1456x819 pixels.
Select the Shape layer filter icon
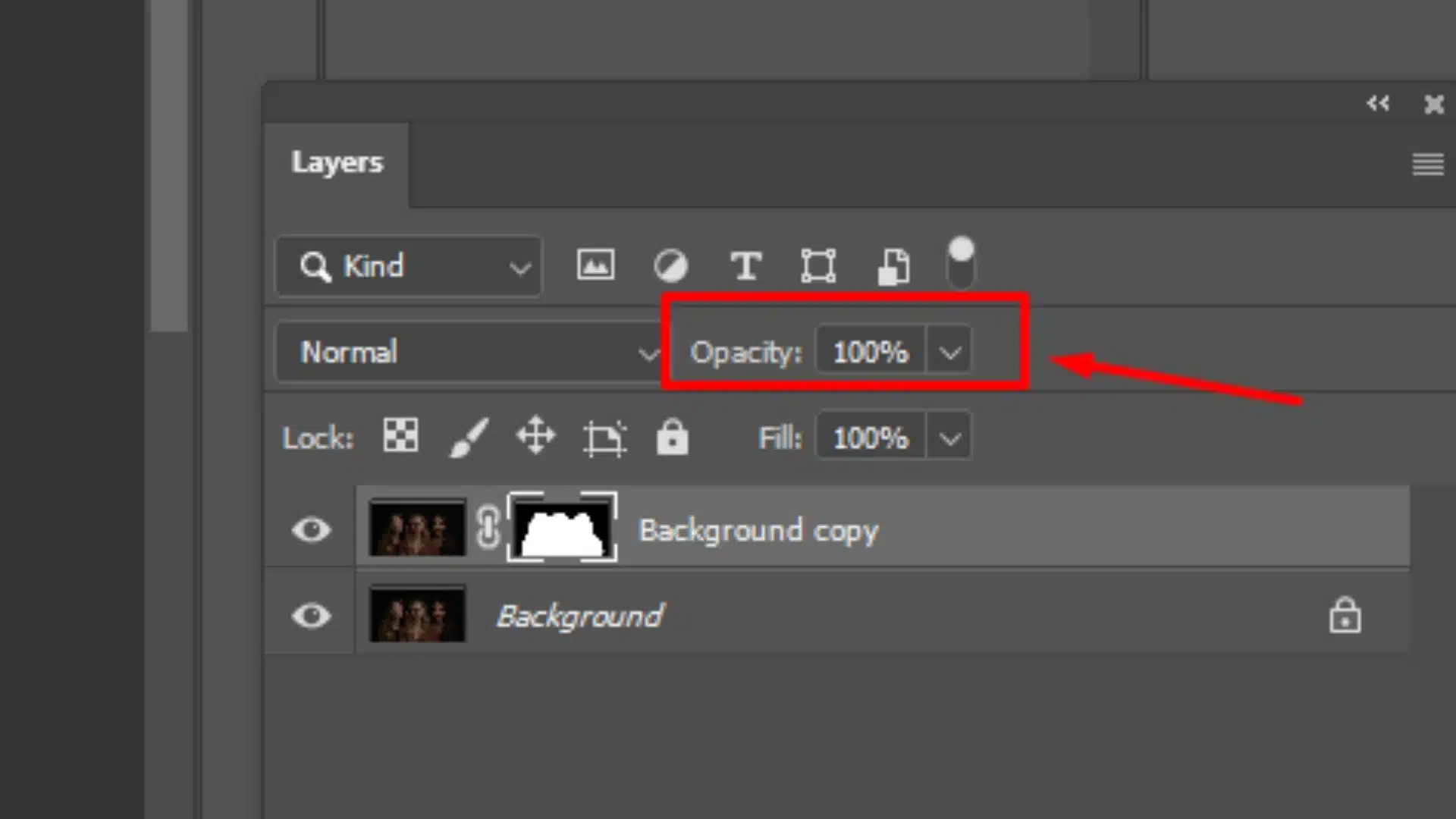click(x=820, y=264)
